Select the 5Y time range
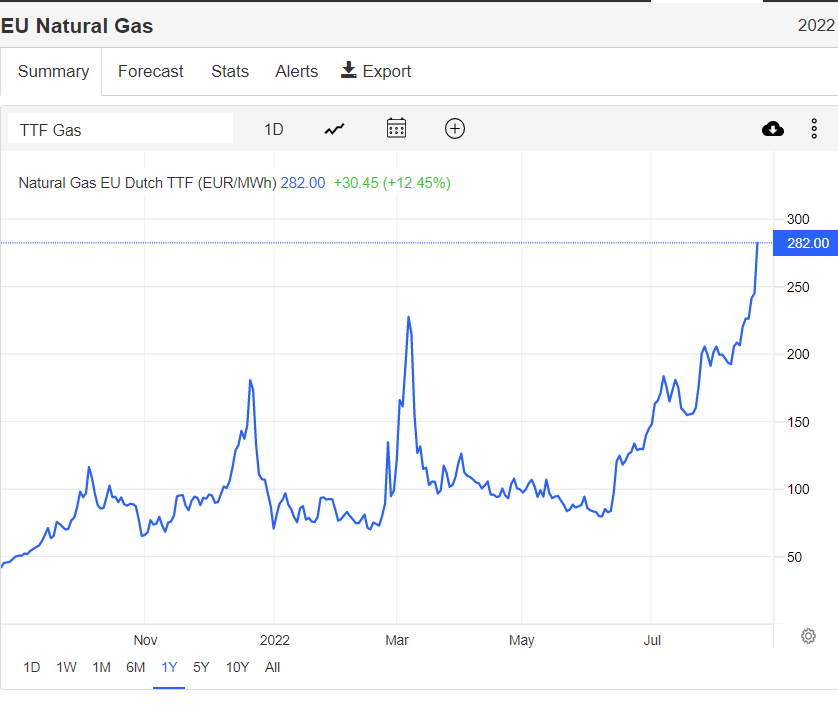The image size is (838, 708). (x=201, y=667)
